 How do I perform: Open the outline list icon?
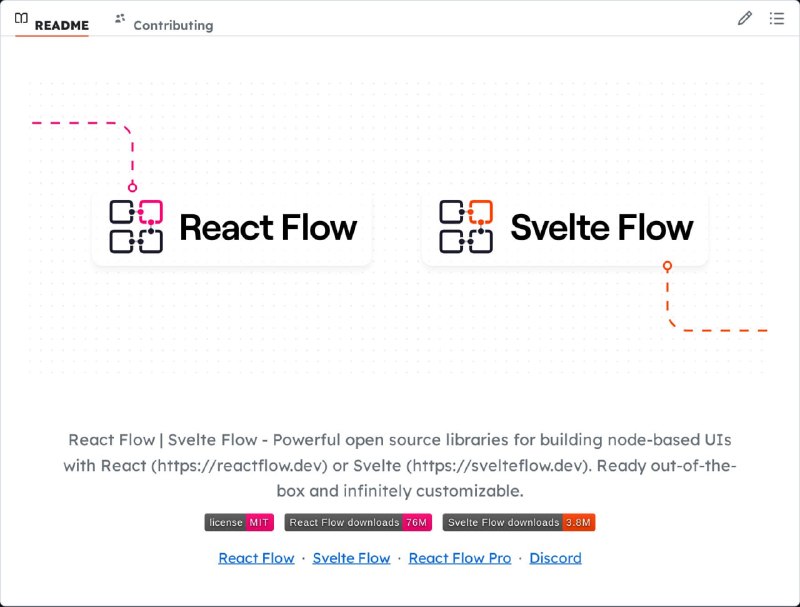[x=777, y=18]
